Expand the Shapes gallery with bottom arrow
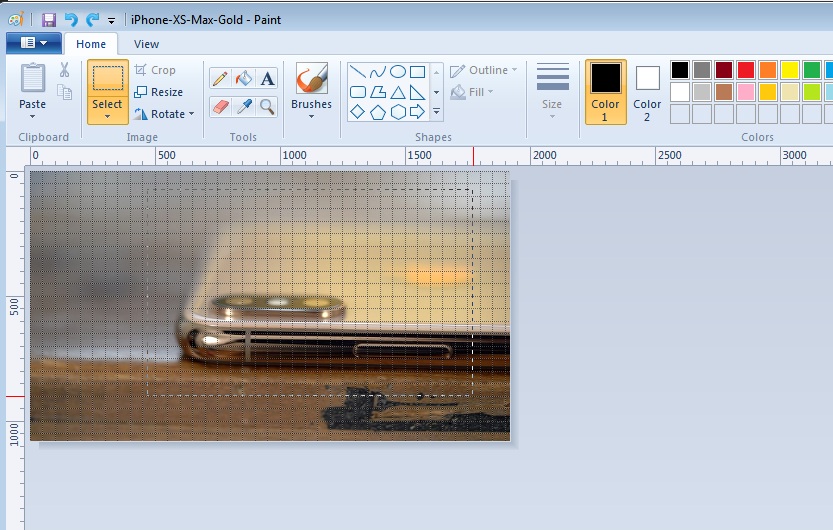 point(436,112)
